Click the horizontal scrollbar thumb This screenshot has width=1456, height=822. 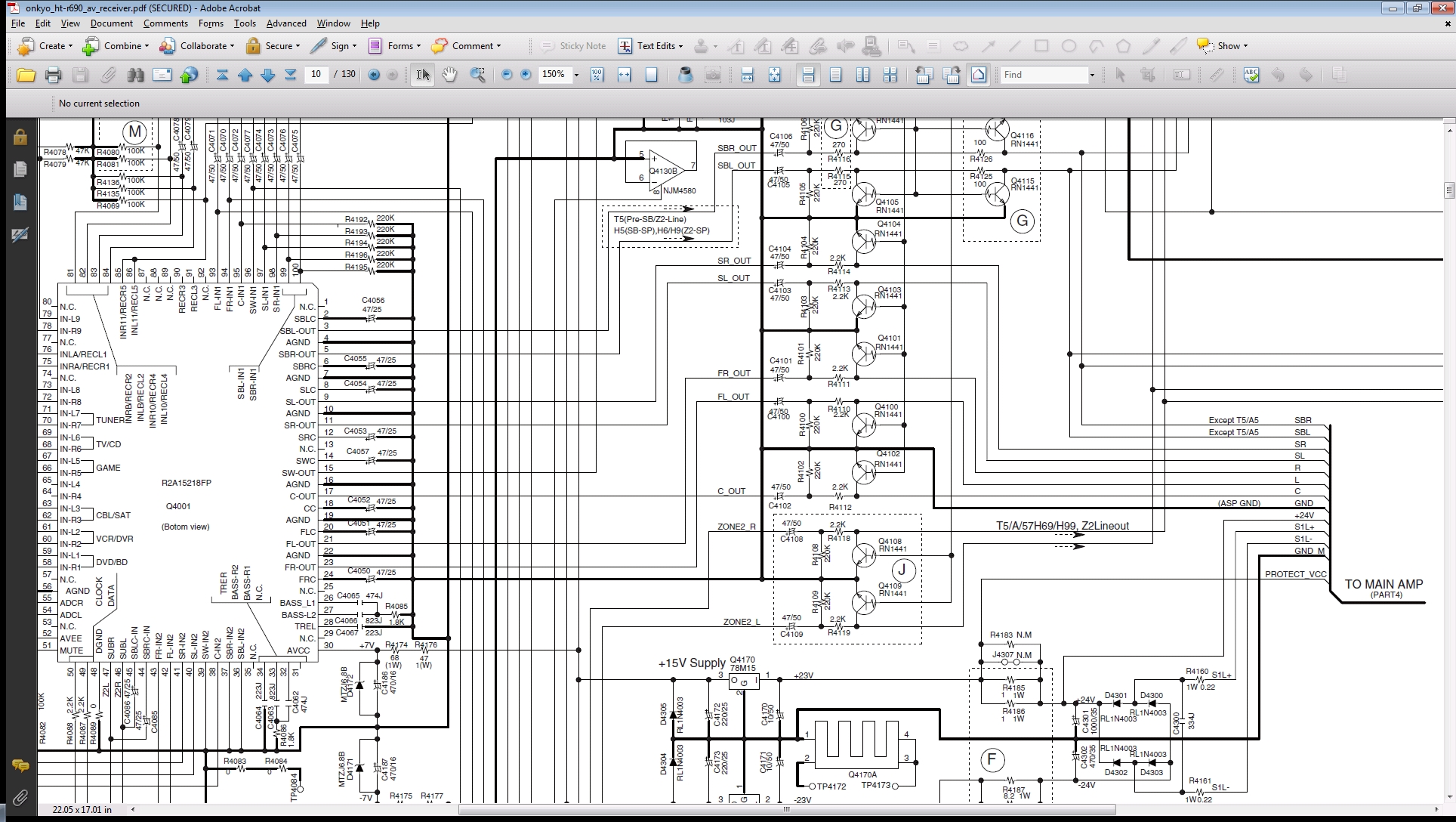pyautogui.click(x=786, y=809)
